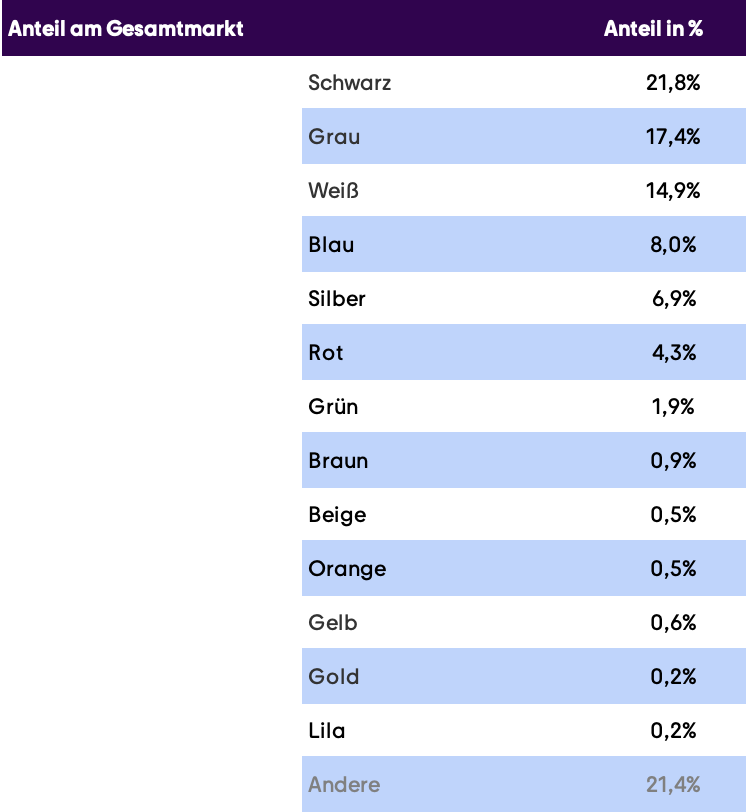Click the Lila label
Screen dimensions: 748x812
click(326, 731)
